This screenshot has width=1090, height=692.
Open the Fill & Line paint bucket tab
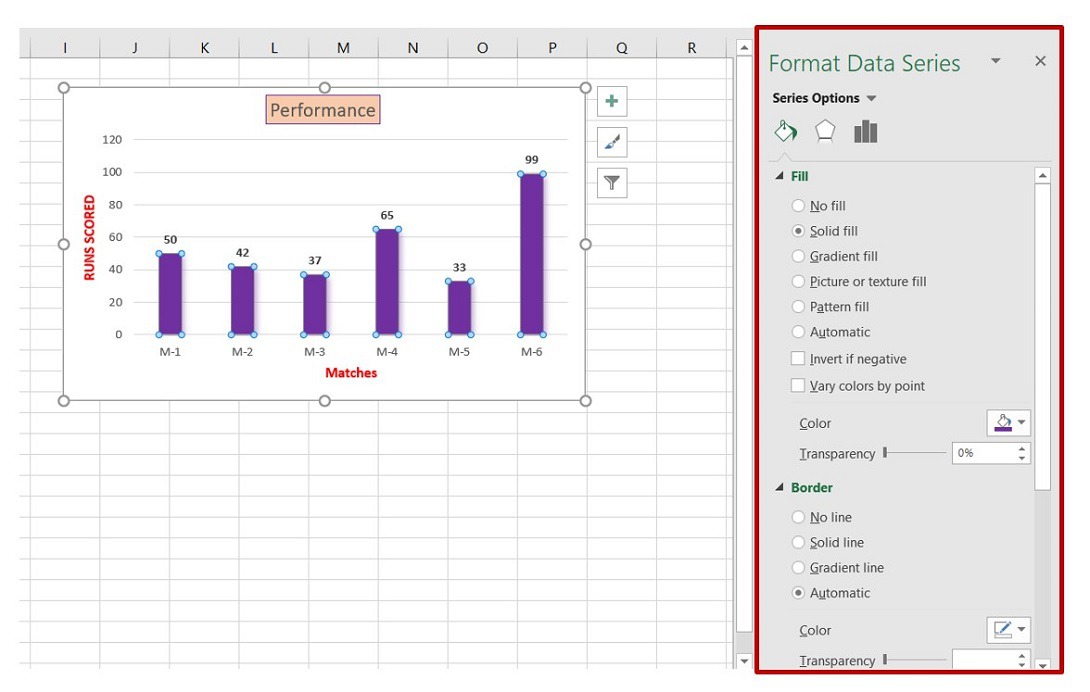click(x=786, y=131)
